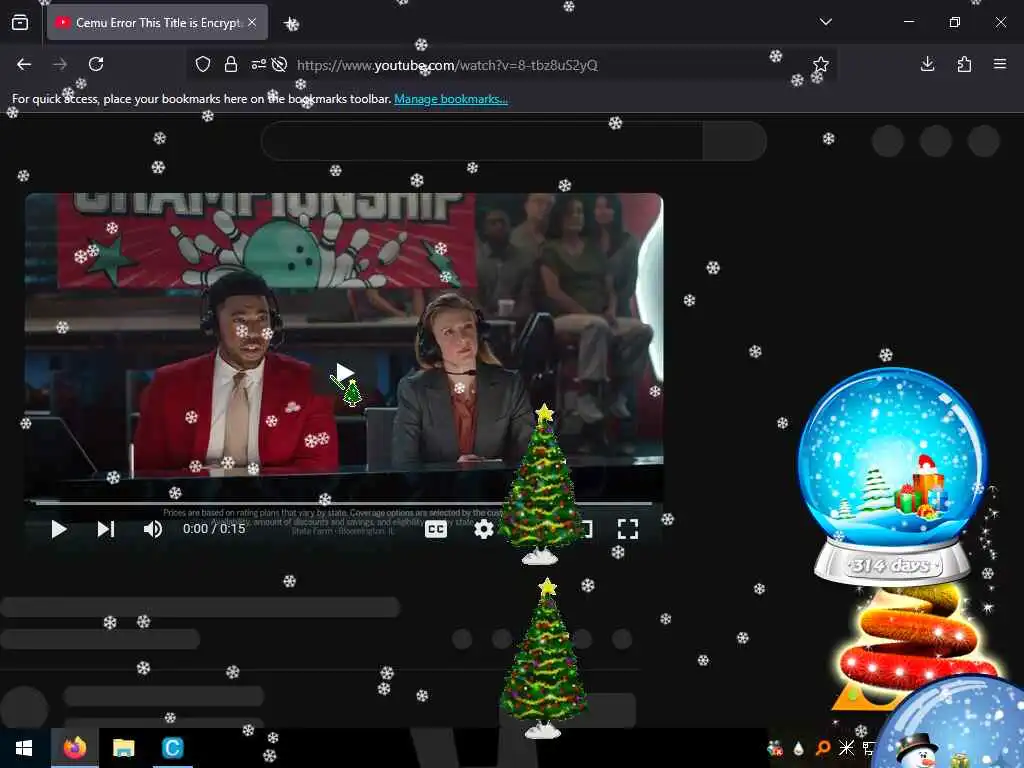The width and height of the screenshot is (1024, 768).
Task: Start the video with the bottom-bar play button
Action: pyautogui.click(x=59, y=529)
